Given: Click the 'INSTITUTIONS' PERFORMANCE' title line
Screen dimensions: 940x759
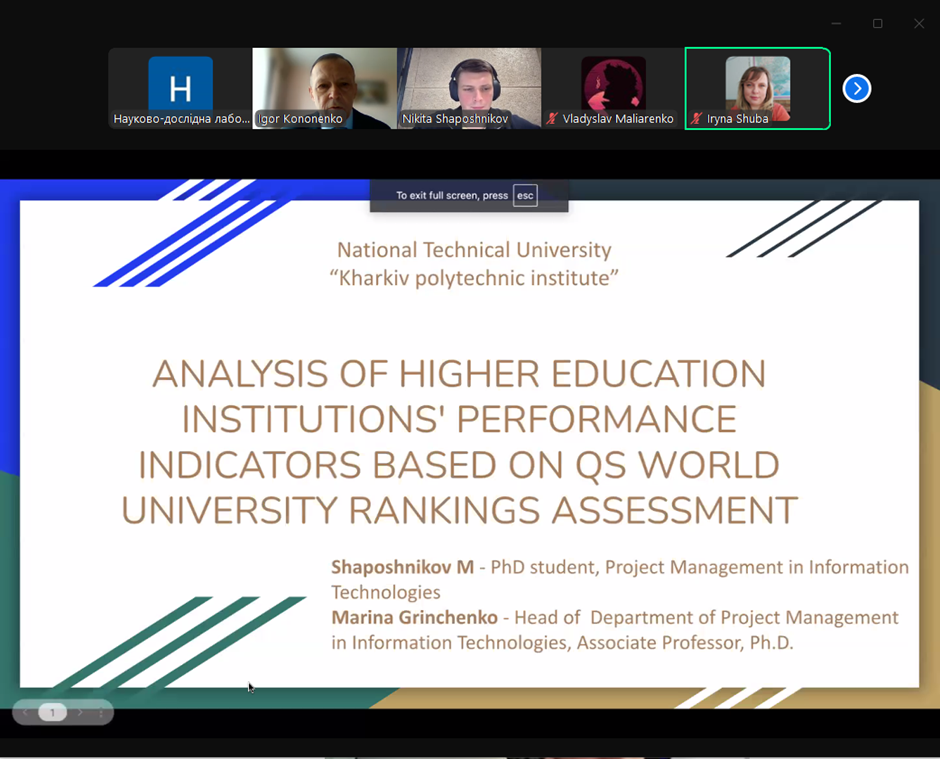Looking at the screenshot, I should click(x=459, y=419).
